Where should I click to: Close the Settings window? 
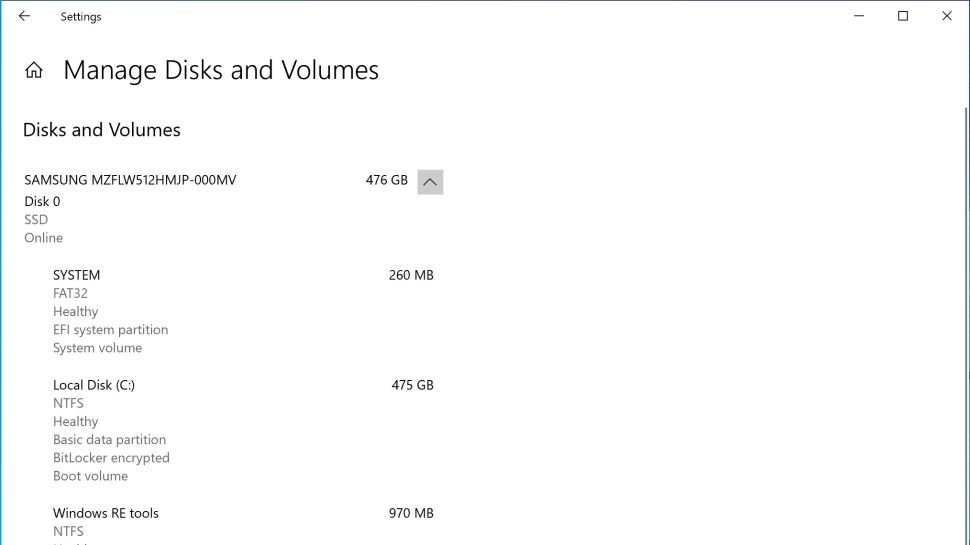(x=947, y=16)
